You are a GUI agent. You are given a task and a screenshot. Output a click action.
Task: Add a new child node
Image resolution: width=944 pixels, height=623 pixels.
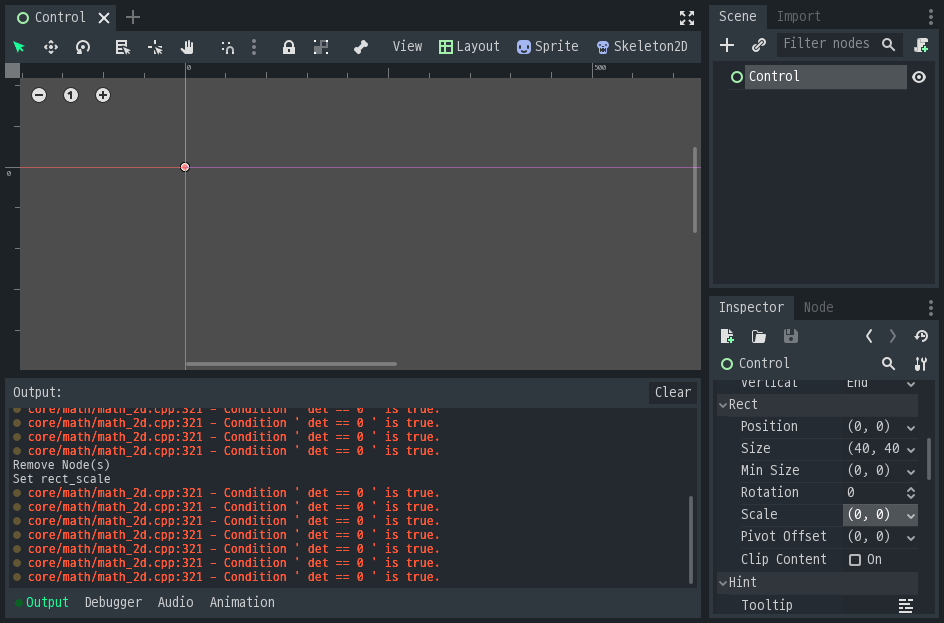coord(727,44)
